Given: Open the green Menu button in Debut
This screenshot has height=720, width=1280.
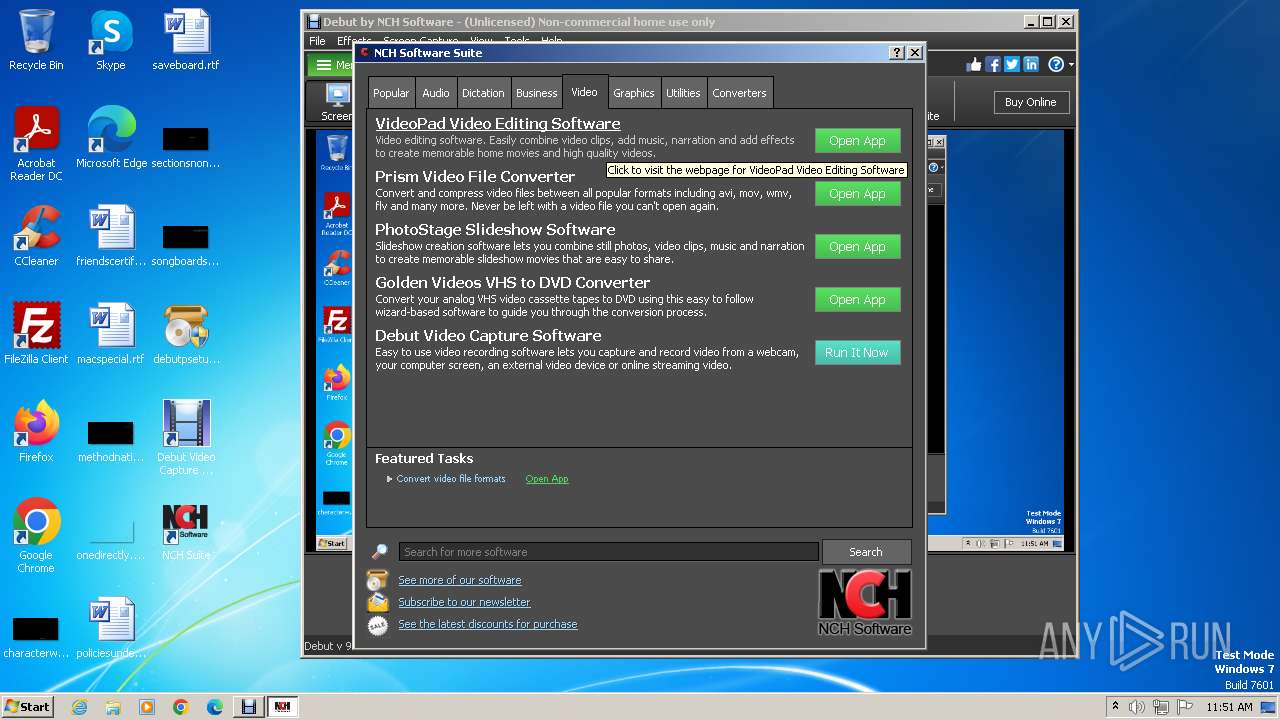Looking at the screenshot, I should coord(330,65).
